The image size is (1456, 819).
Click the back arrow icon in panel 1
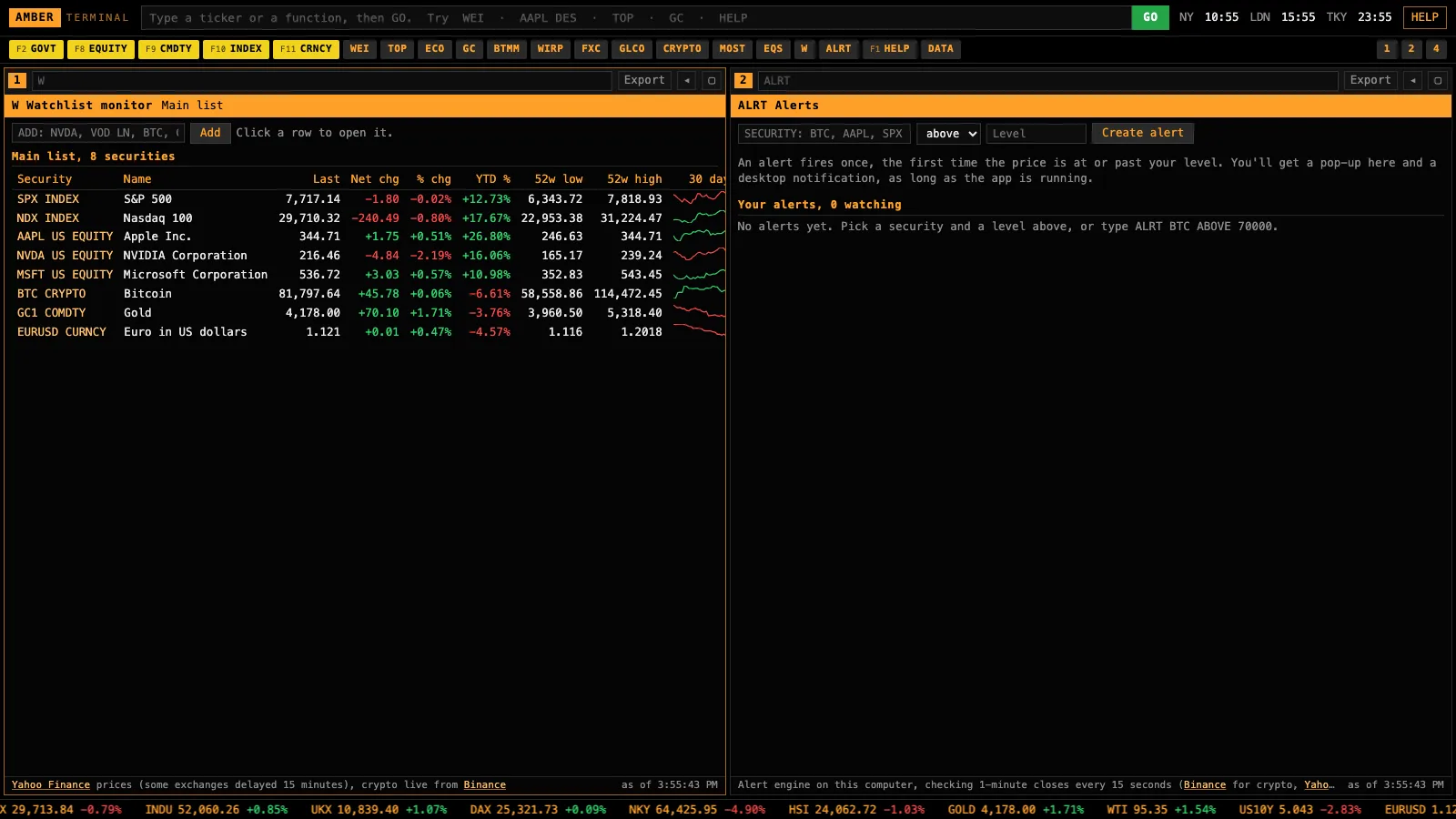pos(687,80)
